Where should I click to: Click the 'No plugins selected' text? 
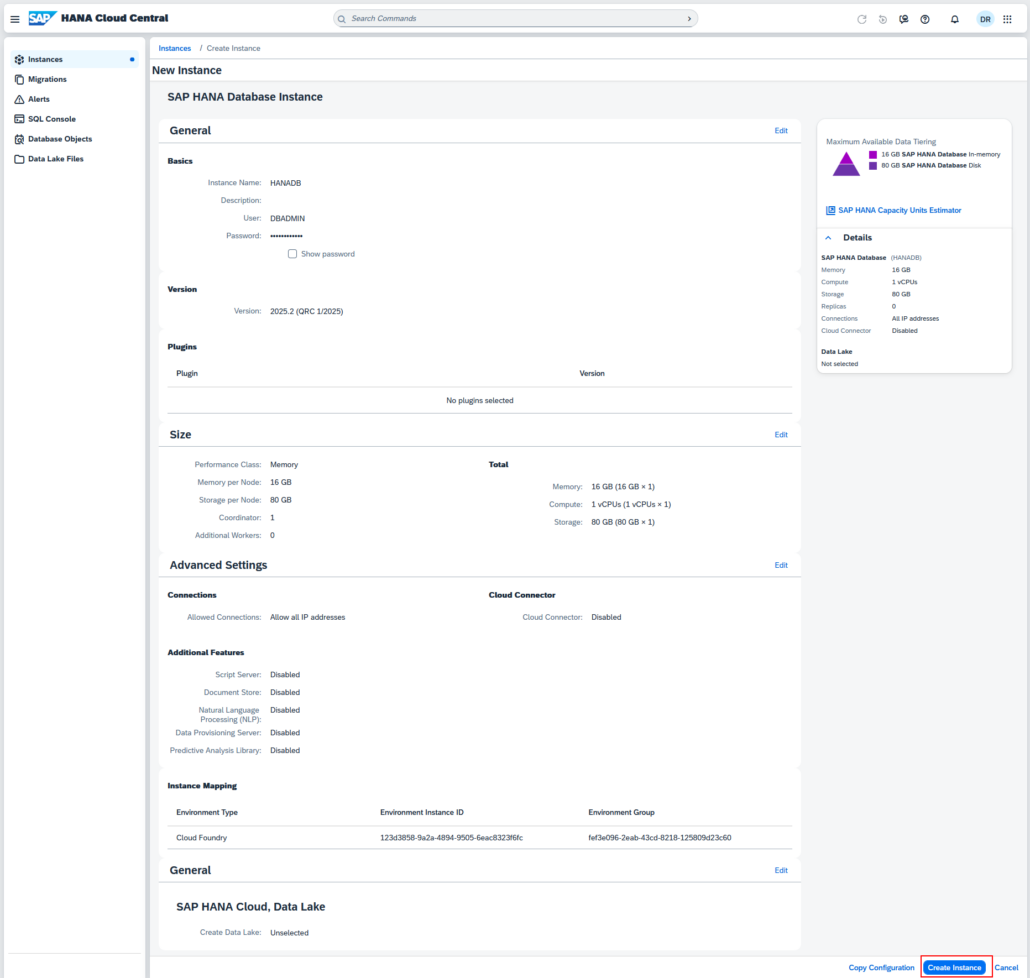coord(480,401)
